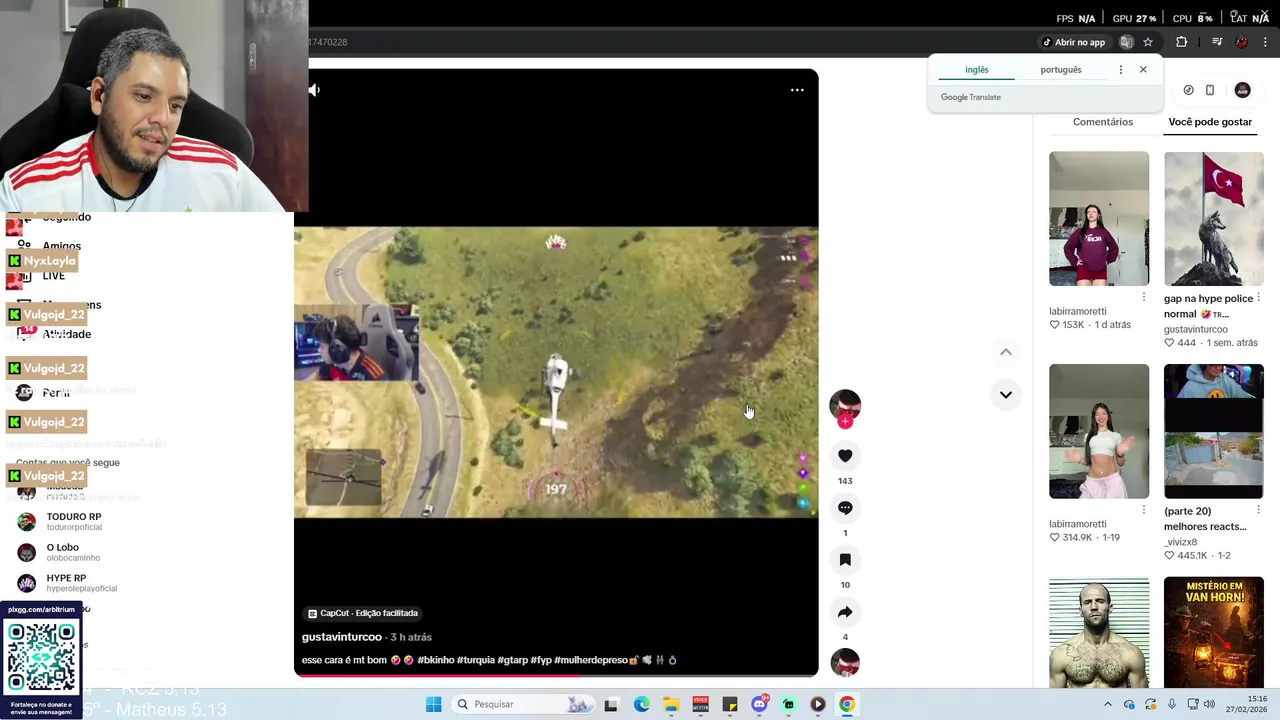Image resolution: width=1280 pixels, height=720 pixels.
Task: Open Translate popup options menu
Action: (x=1120, y=70)
